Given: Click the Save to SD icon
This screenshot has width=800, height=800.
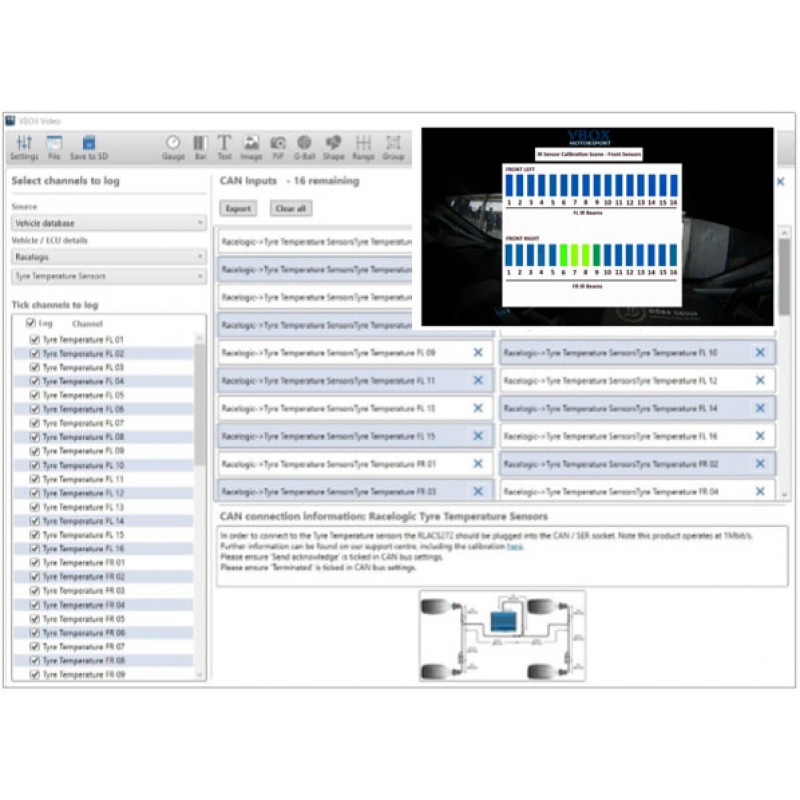Looking at the screenshot, I should 89,148.
